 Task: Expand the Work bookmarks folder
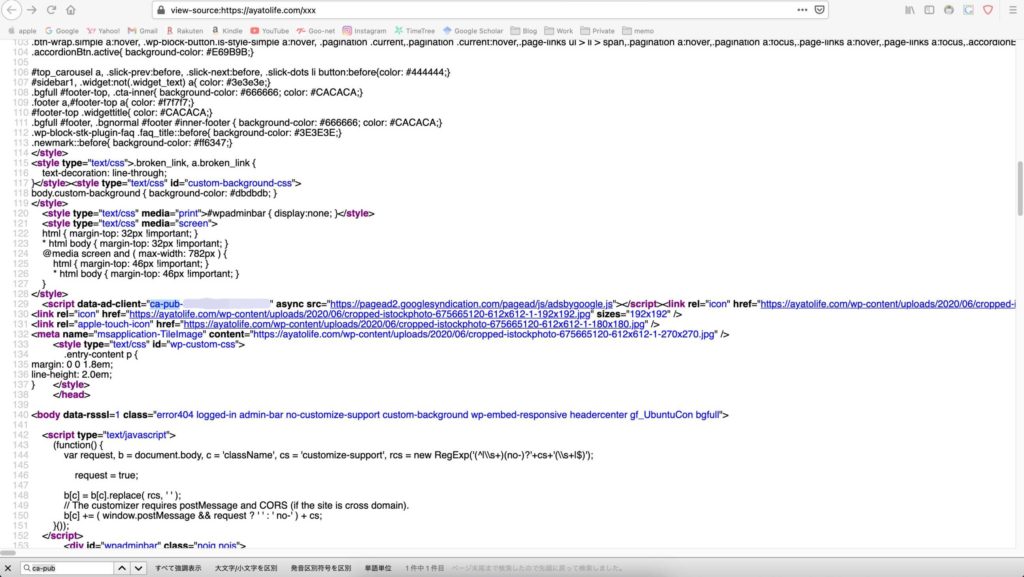pos(559,31)
